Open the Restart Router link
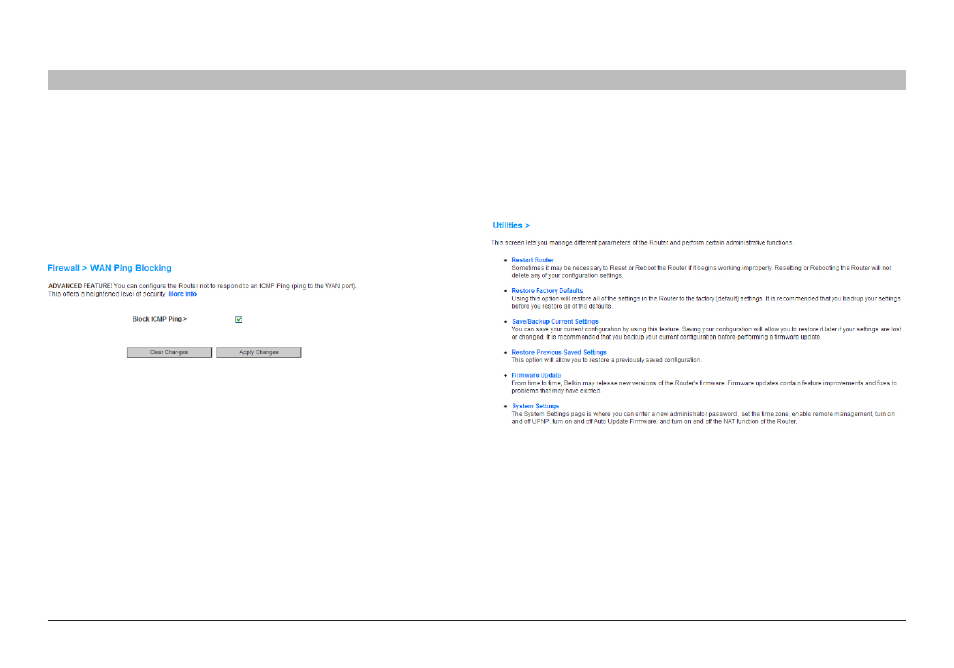This screenshot has width=954, height=668. point(532,260)
